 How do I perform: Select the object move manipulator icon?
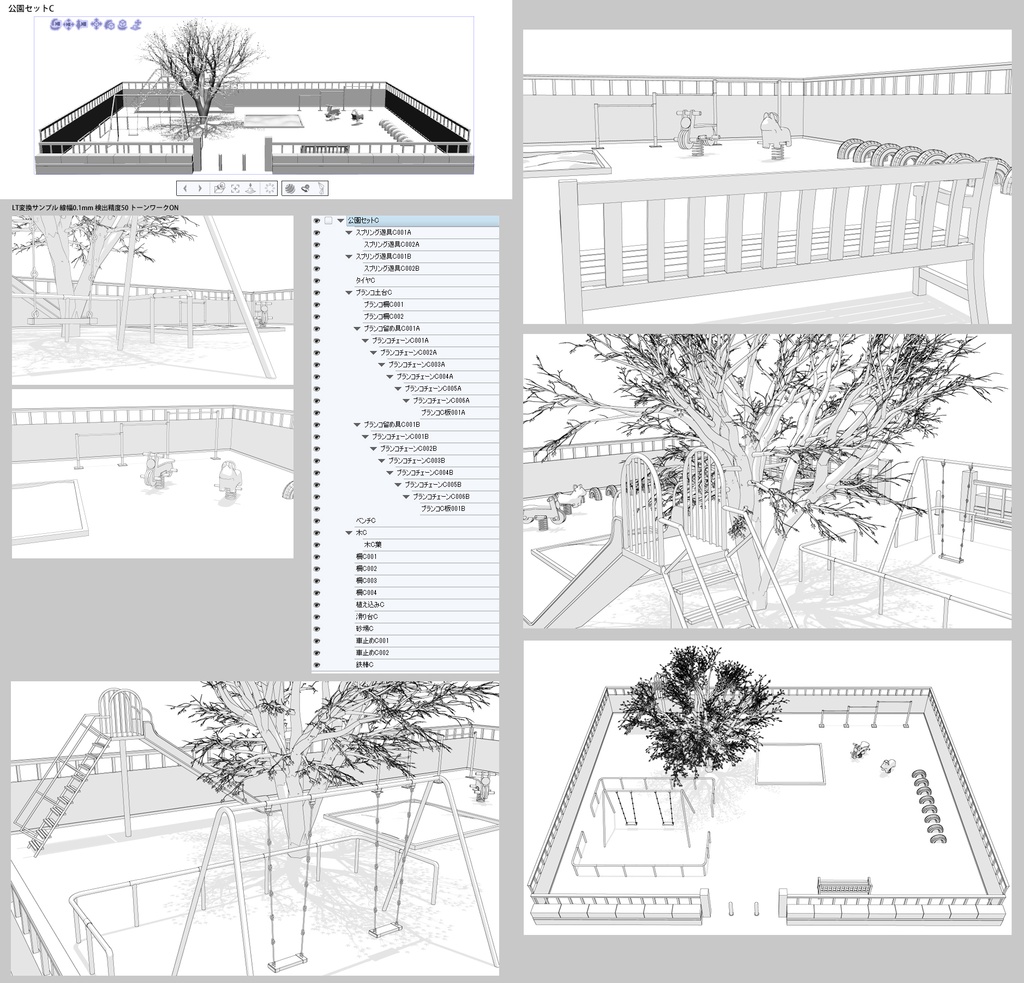(96, 24)
